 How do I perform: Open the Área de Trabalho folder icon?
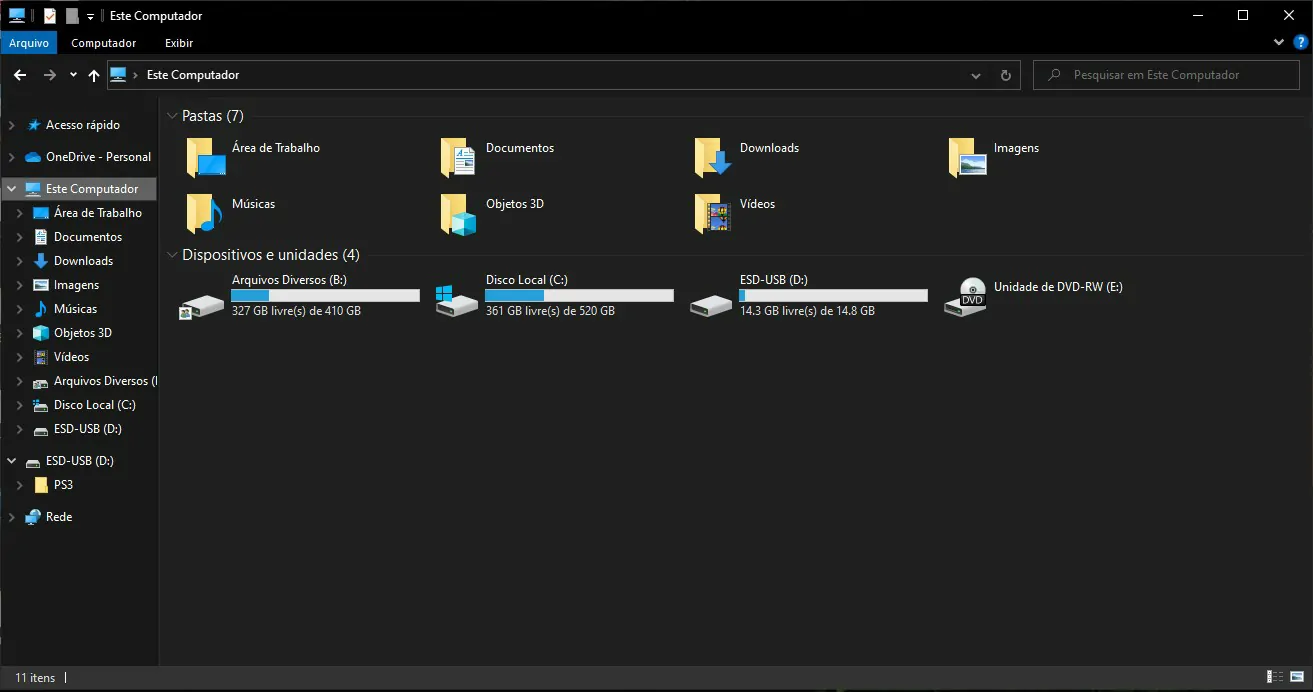coord(206,158)
